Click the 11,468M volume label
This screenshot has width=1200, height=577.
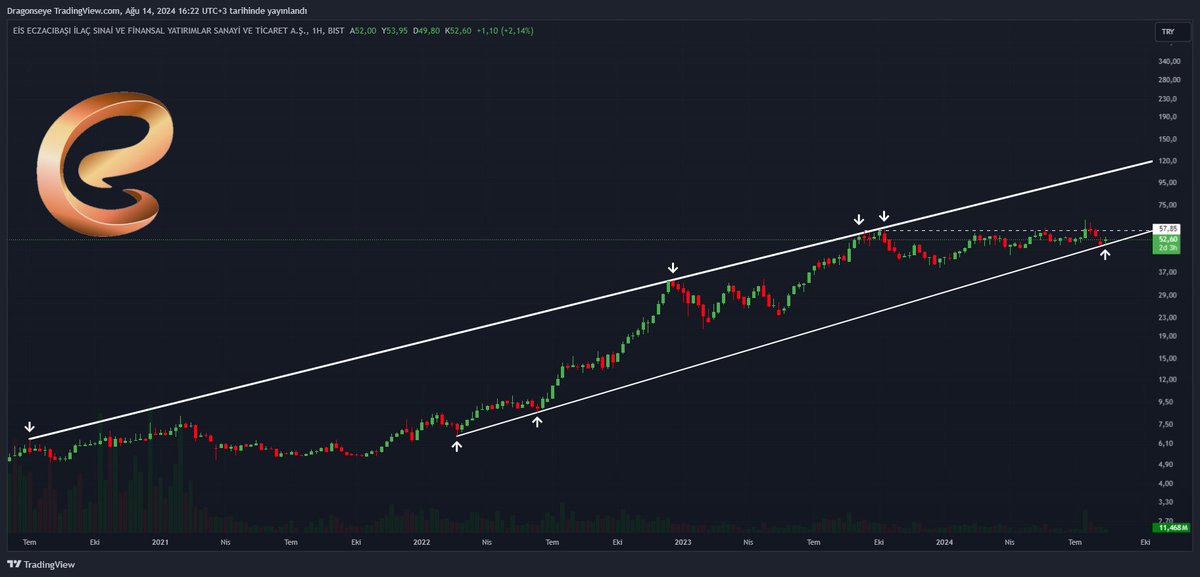tap(1169, 526)
